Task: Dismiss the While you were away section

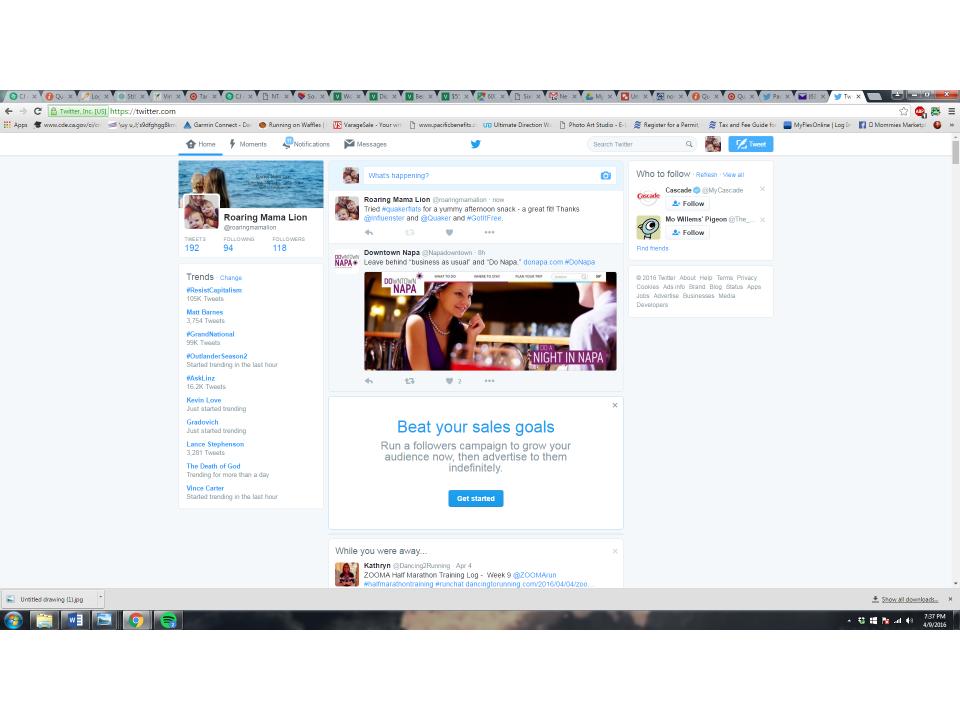Action: [615, 551]
